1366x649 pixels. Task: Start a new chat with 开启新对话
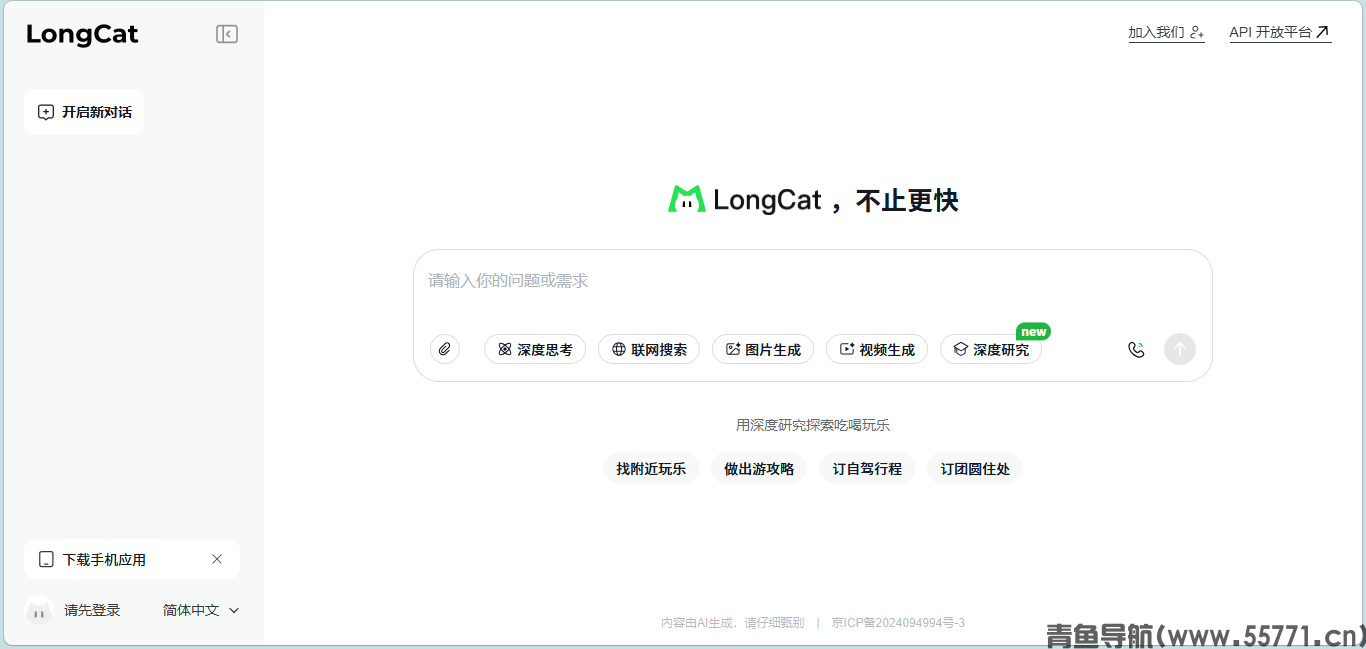click(84, 112)
